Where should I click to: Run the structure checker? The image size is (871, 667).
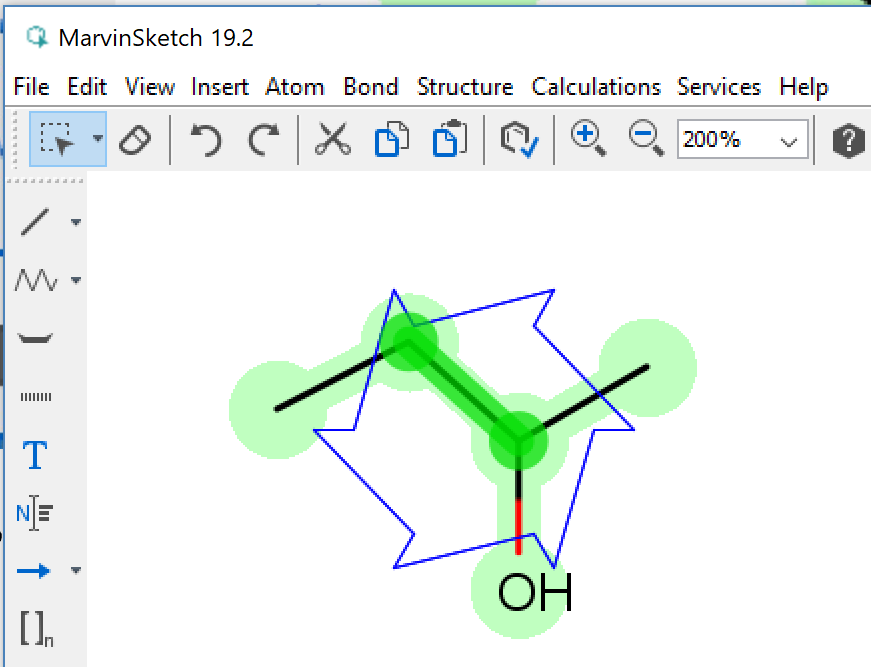coord(519,140)
